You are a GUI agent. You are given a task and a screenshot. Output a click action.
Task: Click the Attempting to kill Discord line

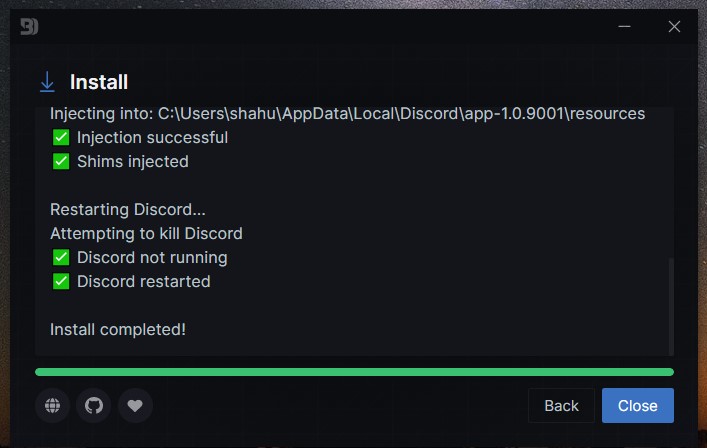click(146, 233)
